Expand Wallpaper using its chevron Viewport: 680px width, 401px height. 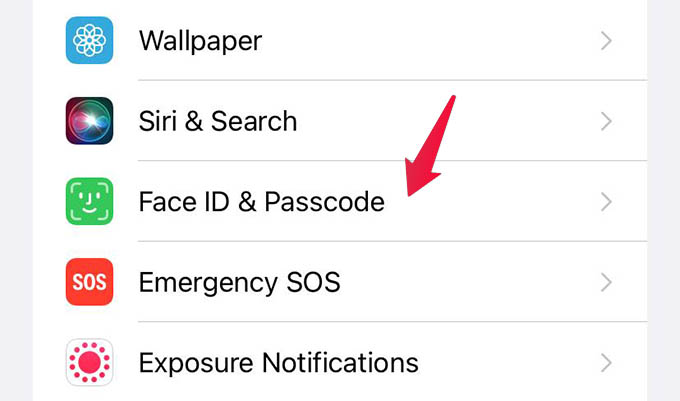606,41
